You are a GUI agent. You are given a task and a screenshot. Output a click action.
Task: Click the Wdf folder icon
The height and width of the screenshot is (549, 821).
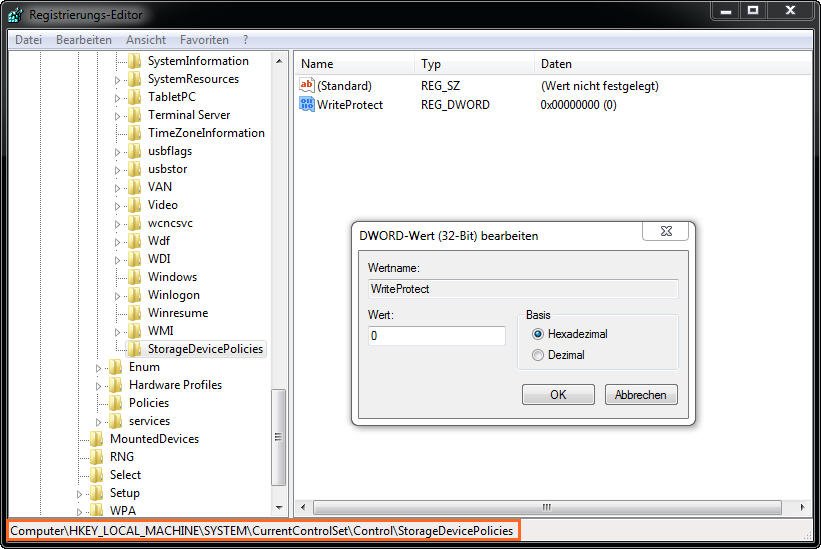point(135,241)
